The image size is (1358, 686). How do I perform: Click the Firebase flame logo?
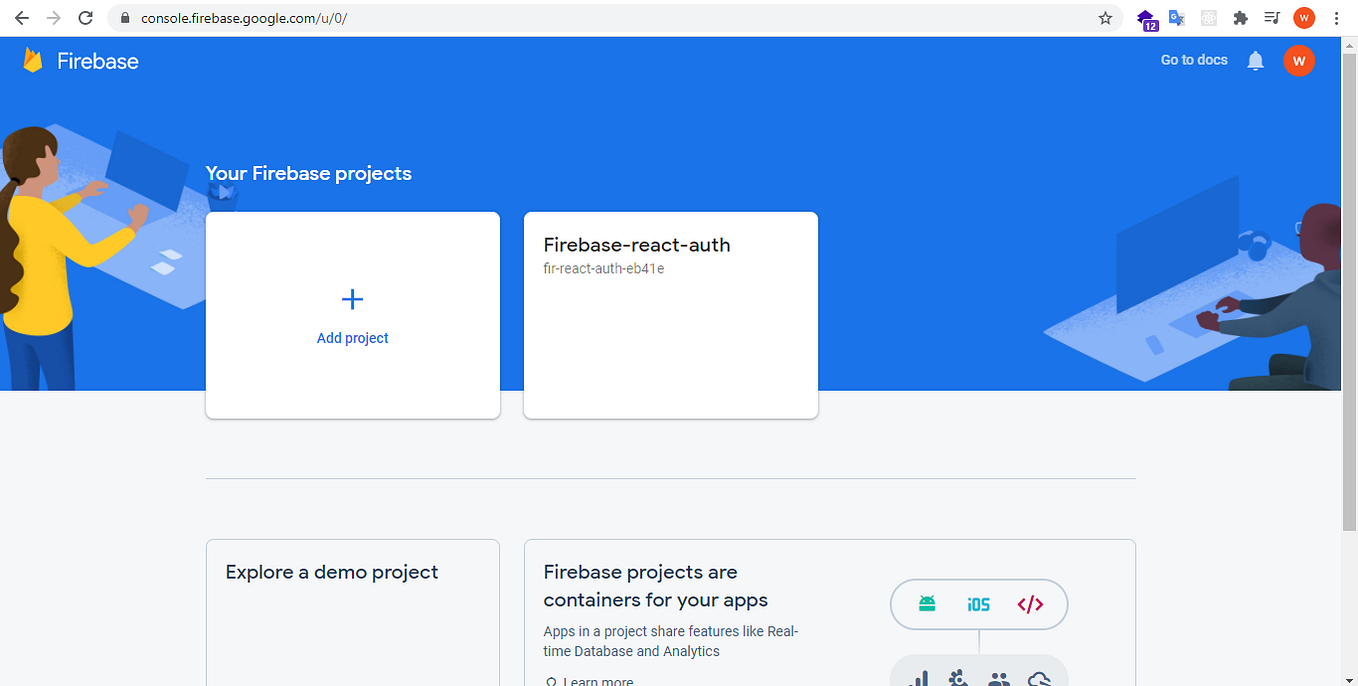[x=33, y=60]
